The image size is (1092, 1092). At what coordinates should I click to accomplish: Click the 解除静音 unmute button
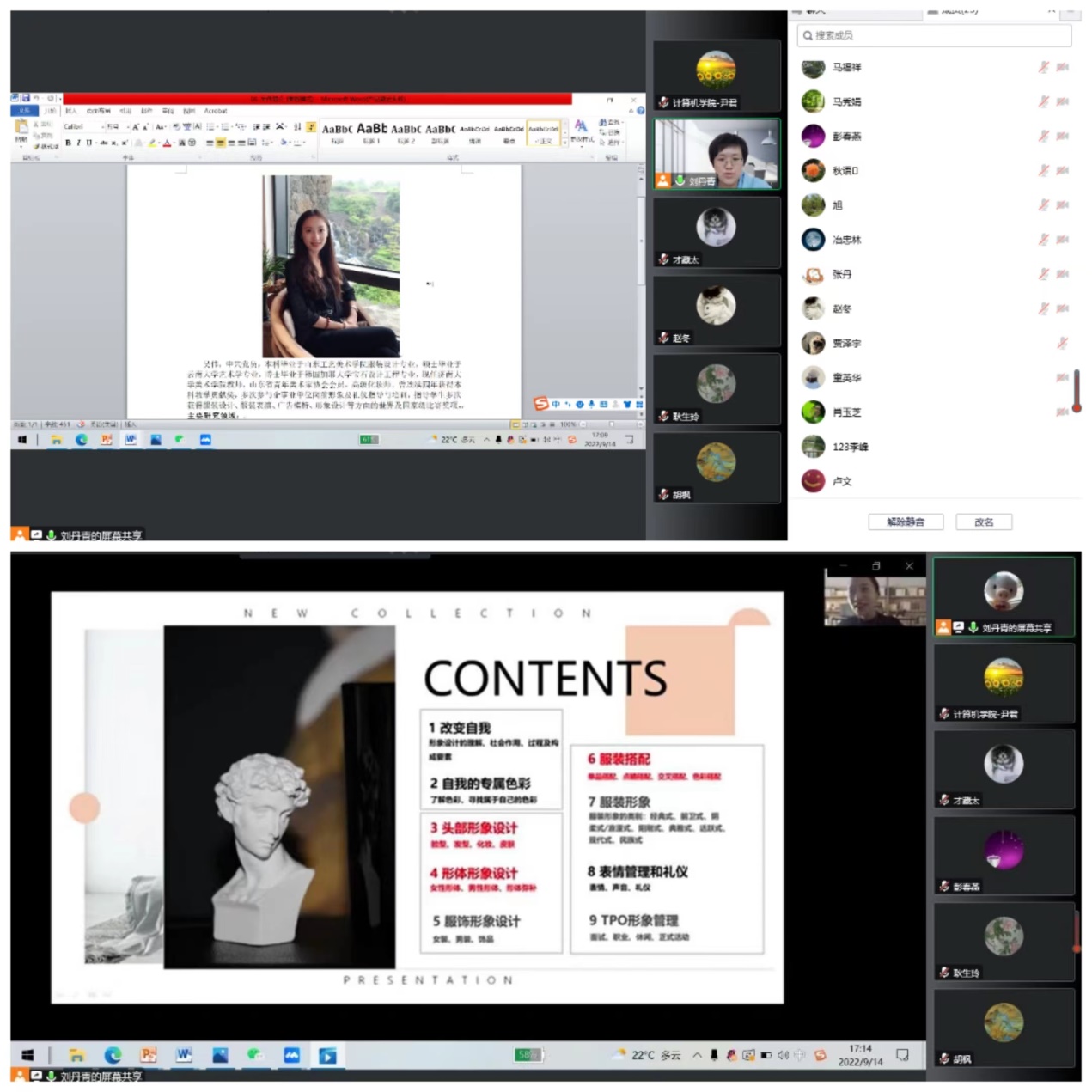[x=906, y=522]
